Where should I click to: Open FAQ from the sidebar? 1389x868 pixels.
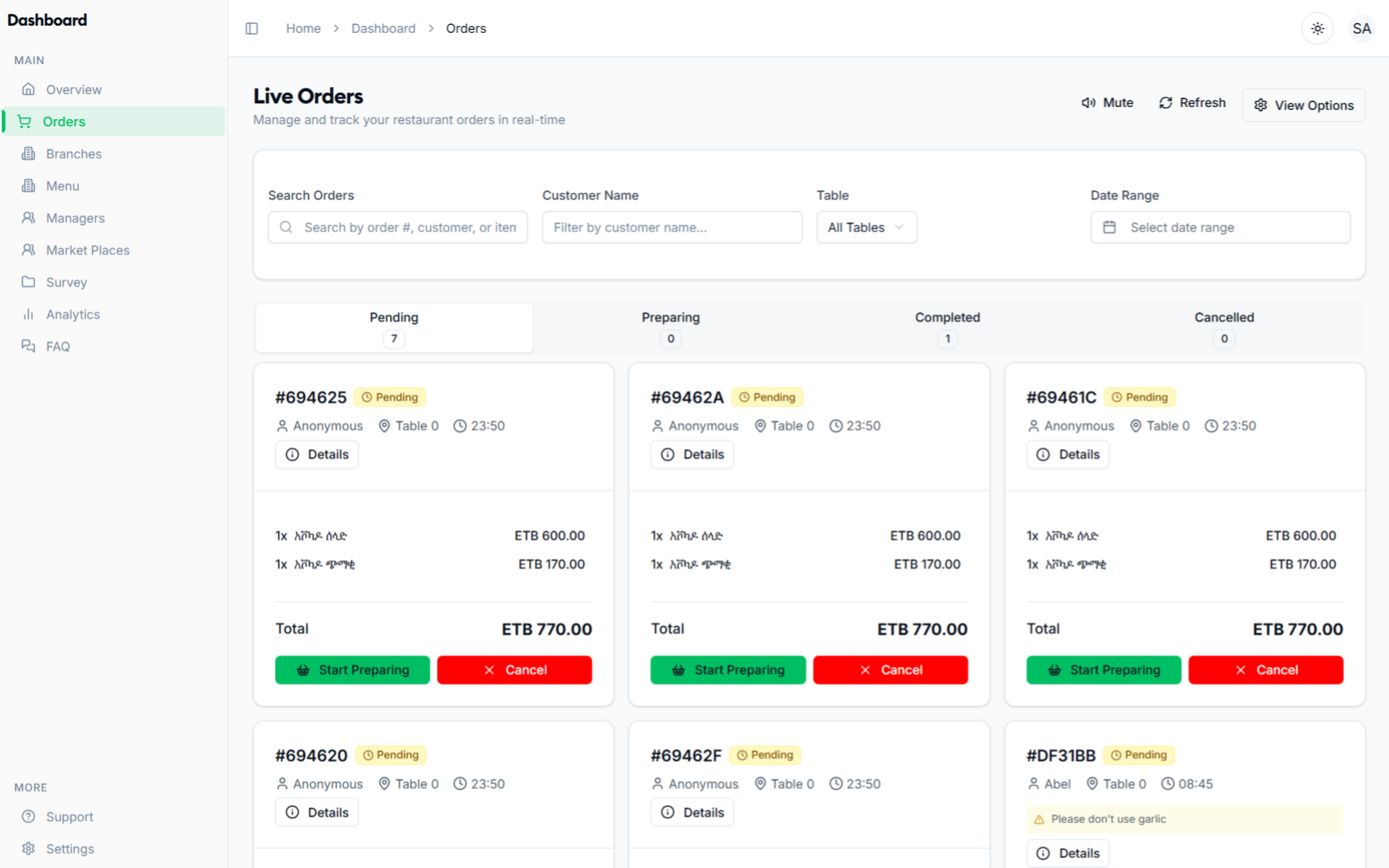pyautogui.click(x=58, y=346)
